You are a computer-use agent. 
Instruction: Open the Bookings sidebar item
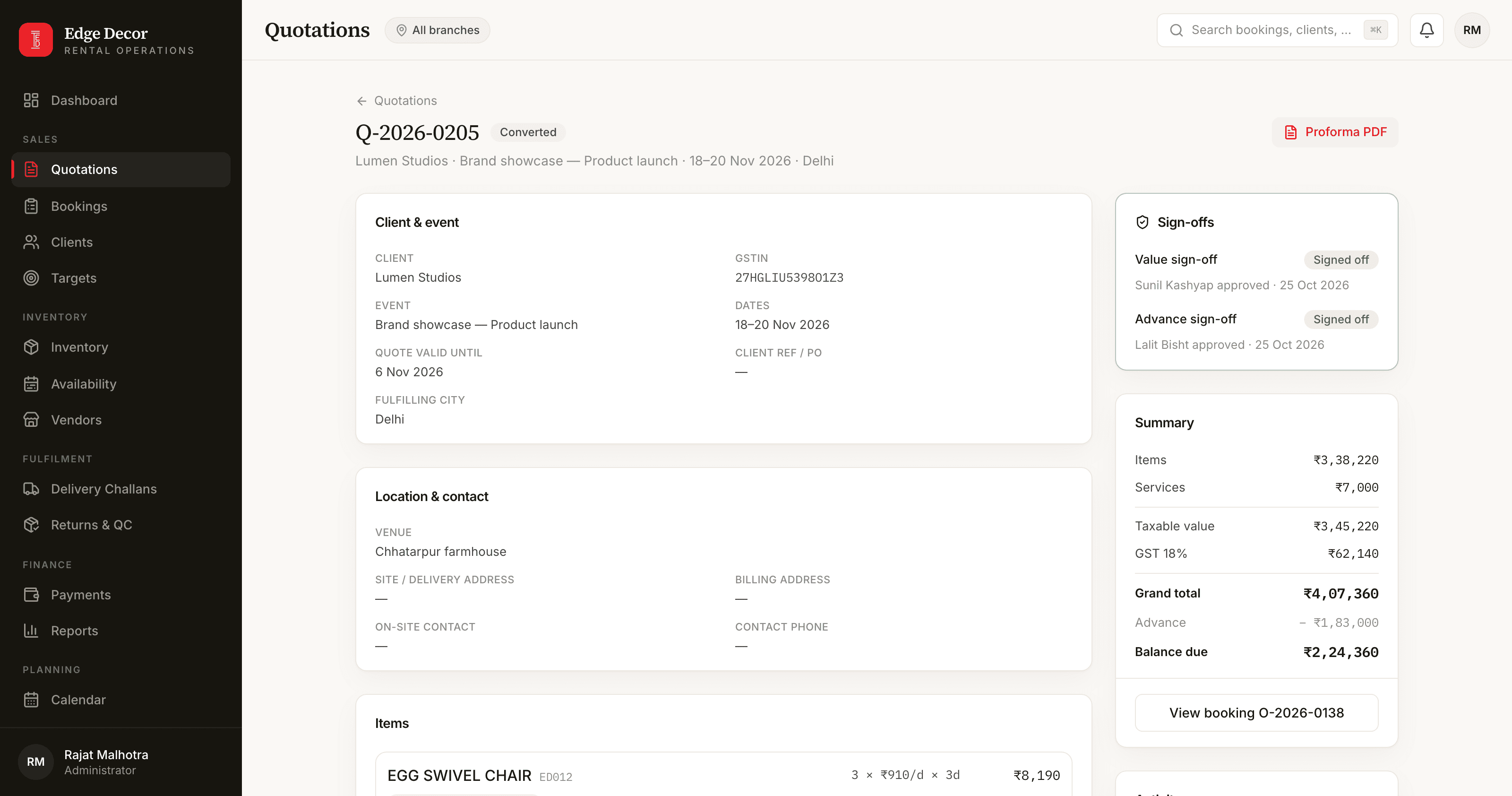(x=121, y=206)
